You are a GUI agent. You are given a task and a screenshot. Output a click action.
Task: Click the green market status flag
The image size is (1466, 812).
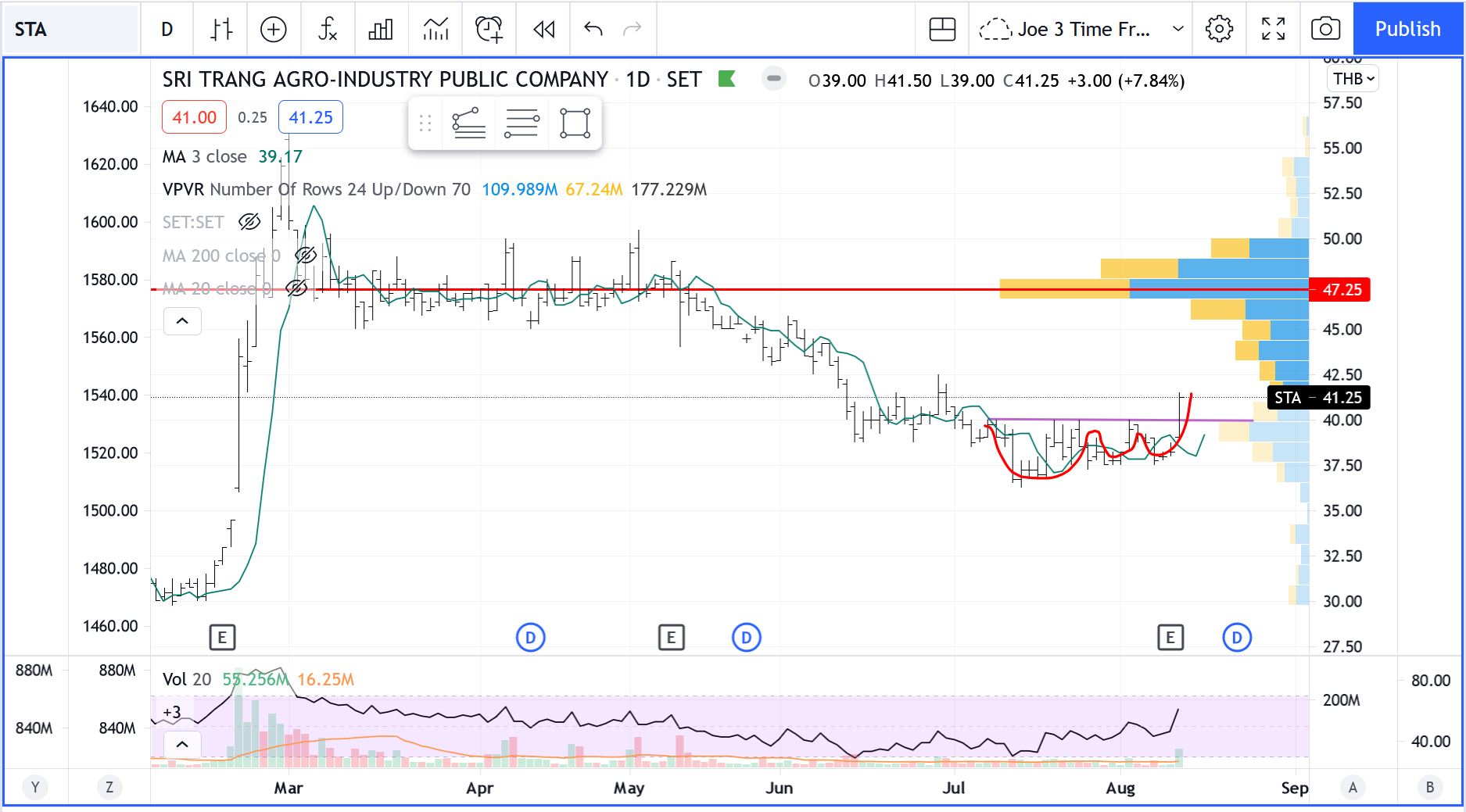pos(727,79)
